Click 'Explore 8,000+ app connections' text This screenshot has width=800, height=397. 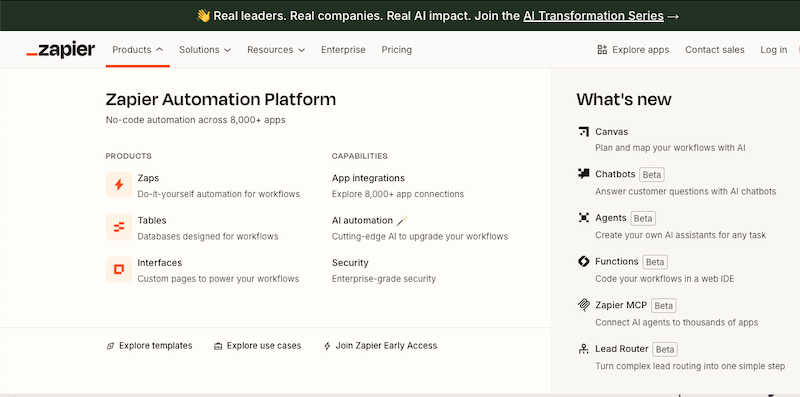398,194
